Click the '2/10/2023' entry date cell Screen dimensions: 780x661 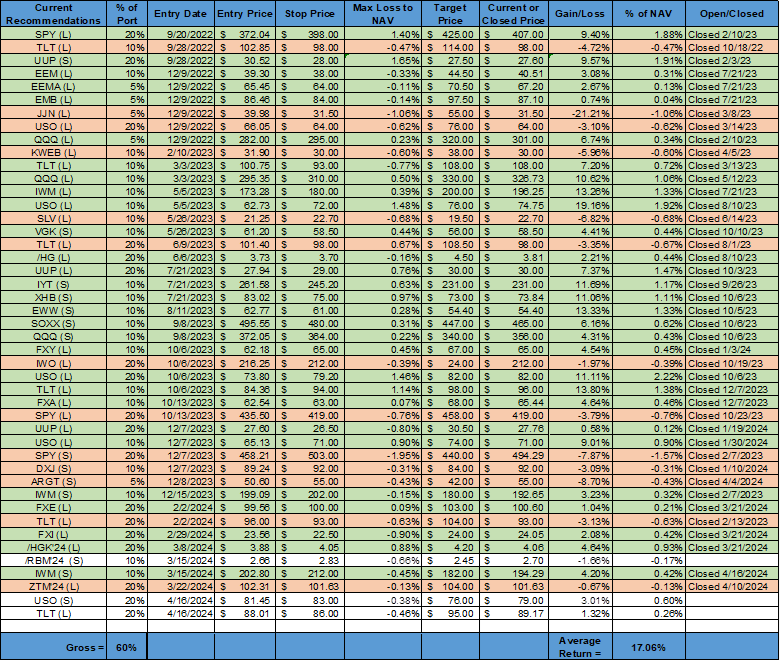point(181,153)
